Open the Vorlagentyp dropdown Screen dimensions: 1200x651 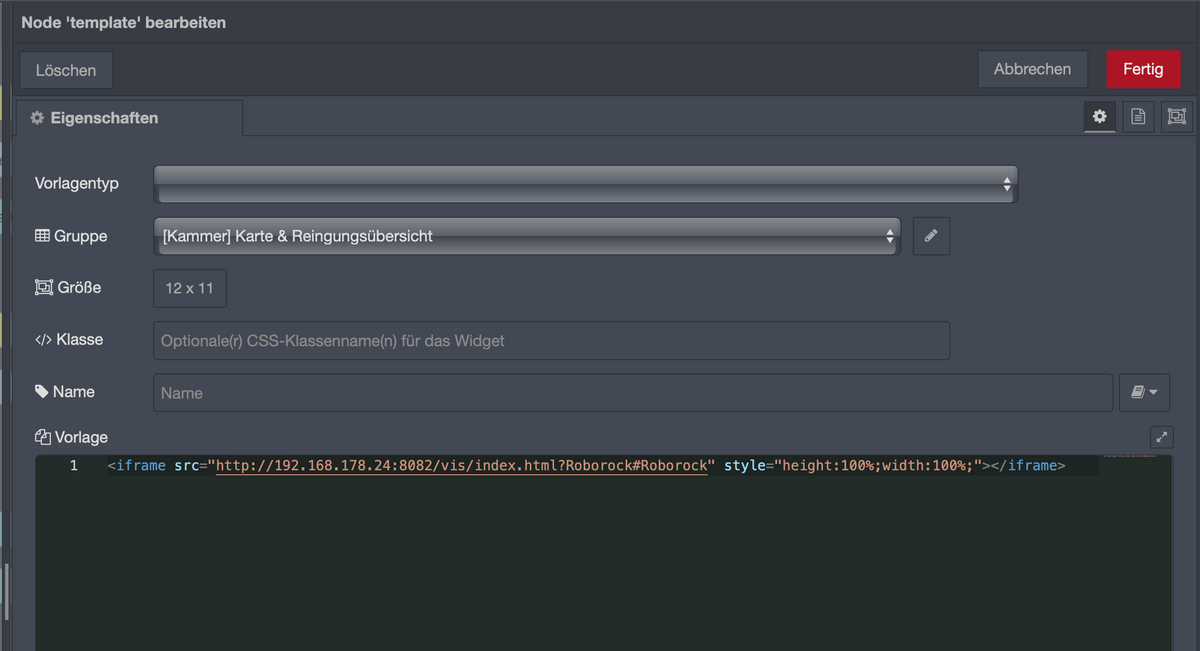(x=585, y=184)
